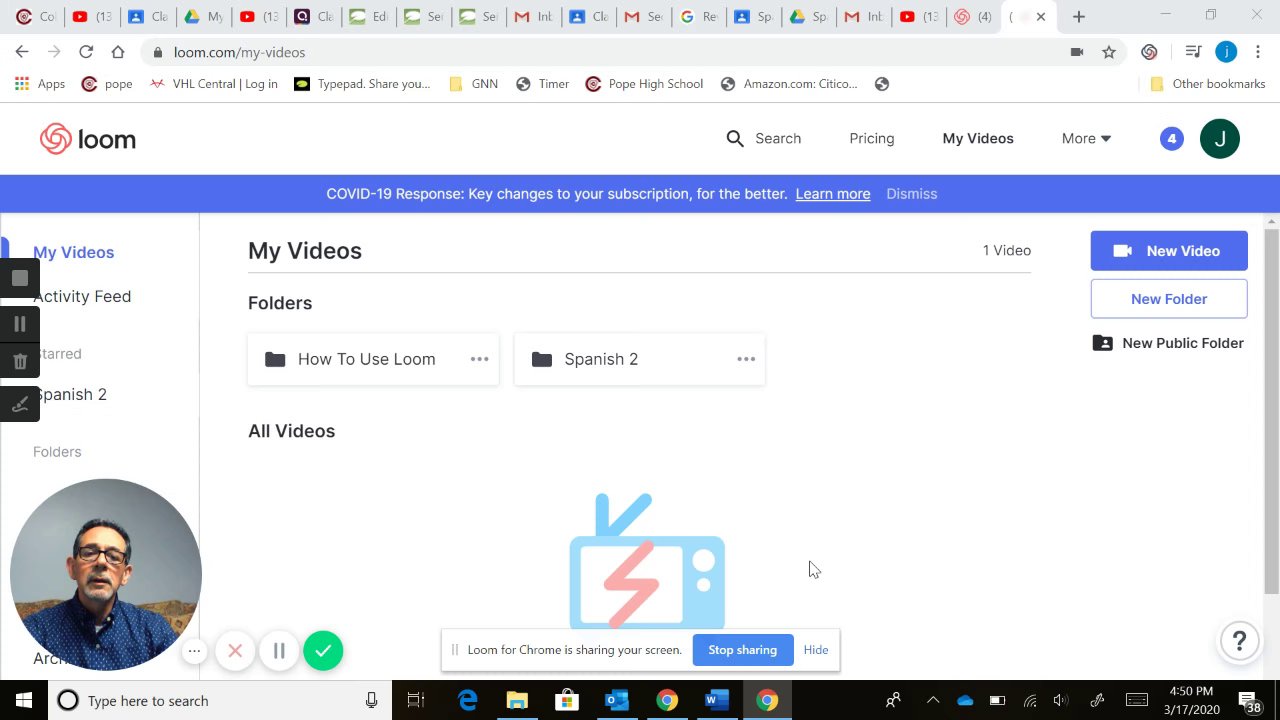
Task: Click the taskbar search box
Action: [220, 700]
